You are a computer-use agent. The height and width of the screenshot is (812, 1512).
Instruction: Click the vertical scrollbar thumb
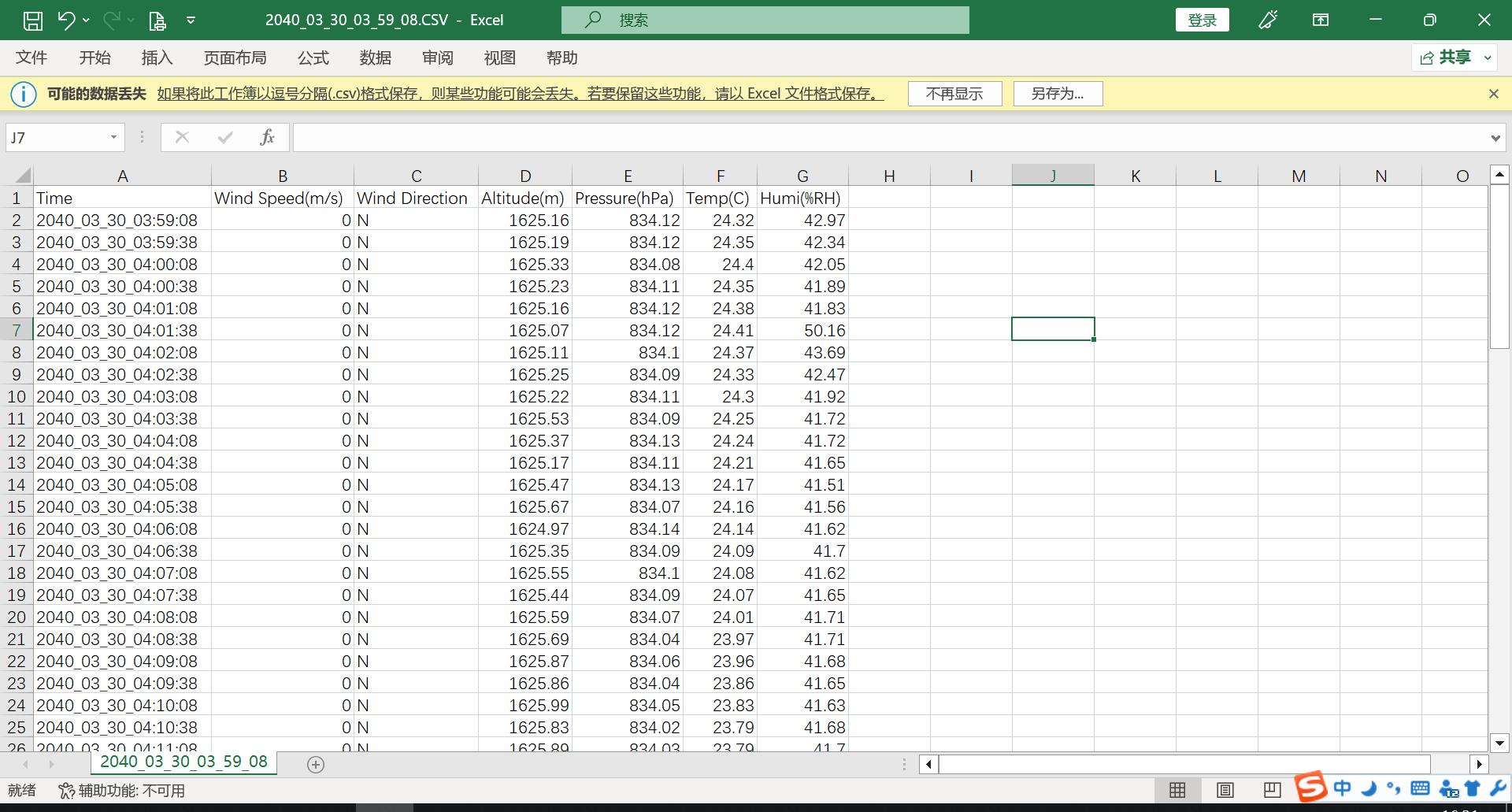pos(1499,267)
